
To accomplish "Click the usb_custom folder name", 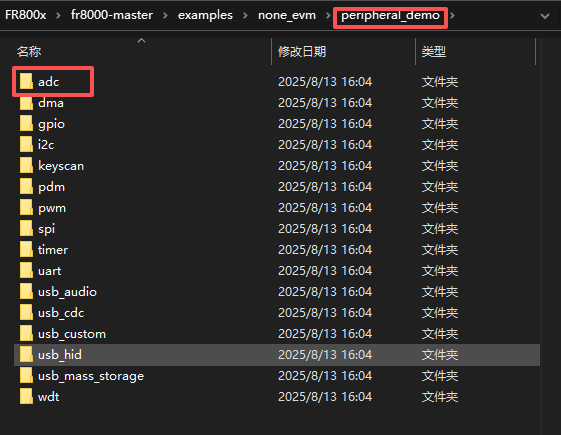I will pos(72,334).
